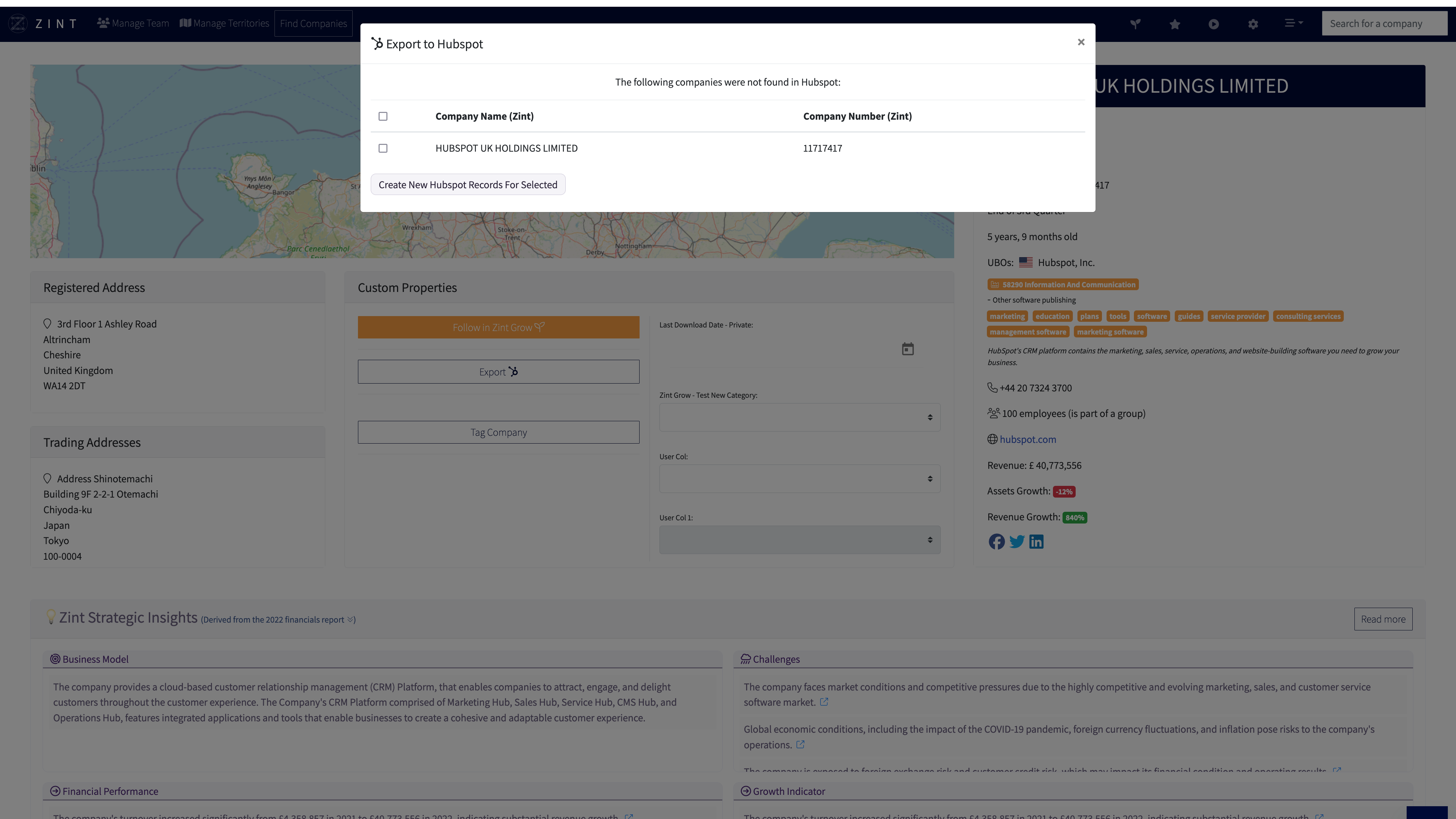Screen dimensions: 1456x819
Task: Toggle select-all checkbox in table header
Action: click(x=383, y=116)
